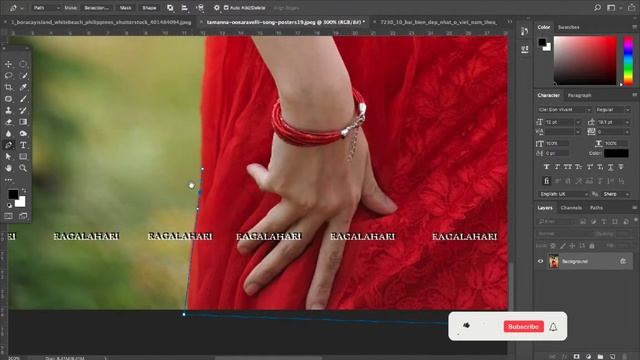Open the font size dropdown
The height and width of the screenshot is (360, 640).
point(578,122)
